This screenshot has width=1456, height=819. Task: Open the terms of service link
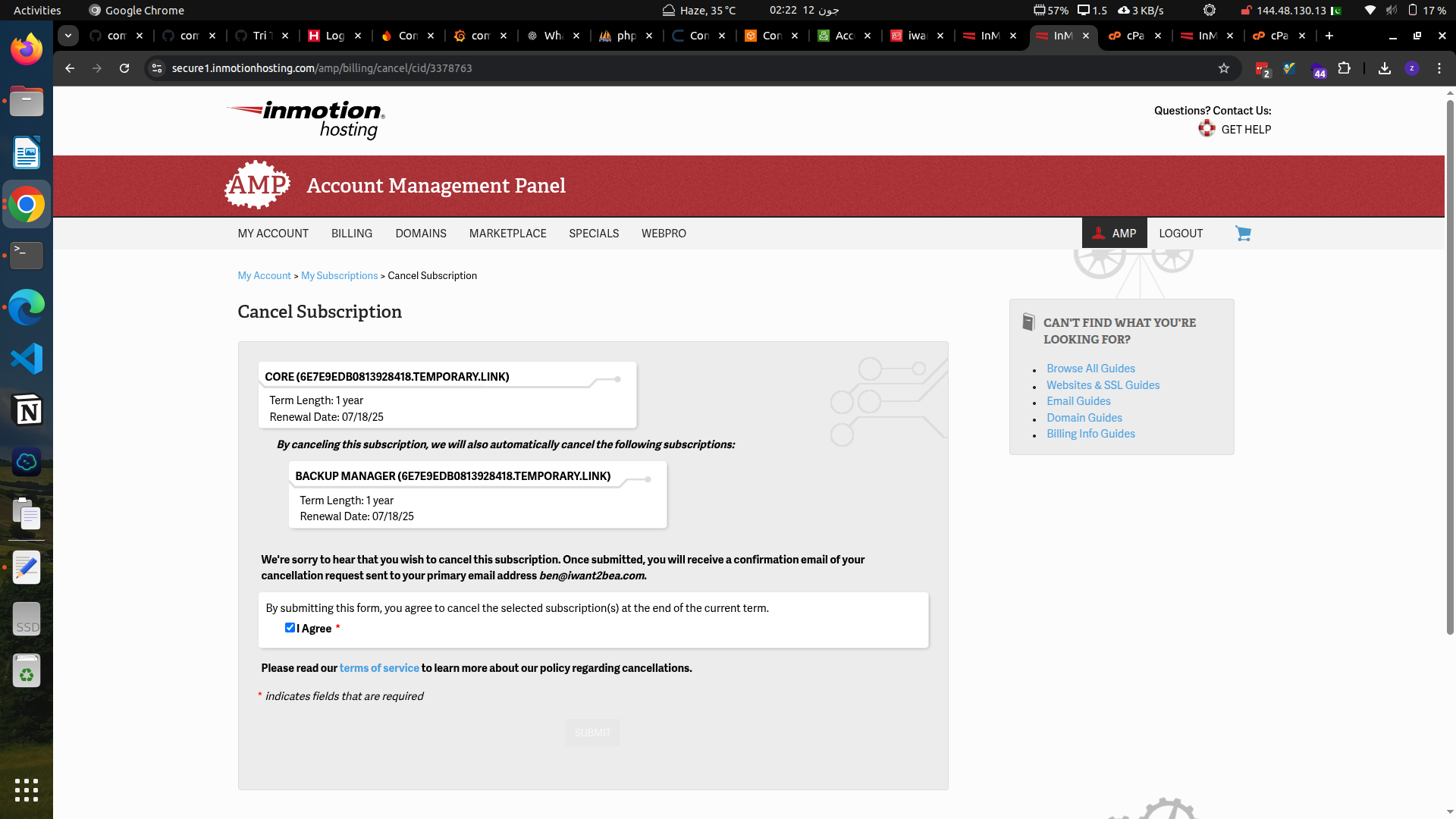click(x=379, y=668)
